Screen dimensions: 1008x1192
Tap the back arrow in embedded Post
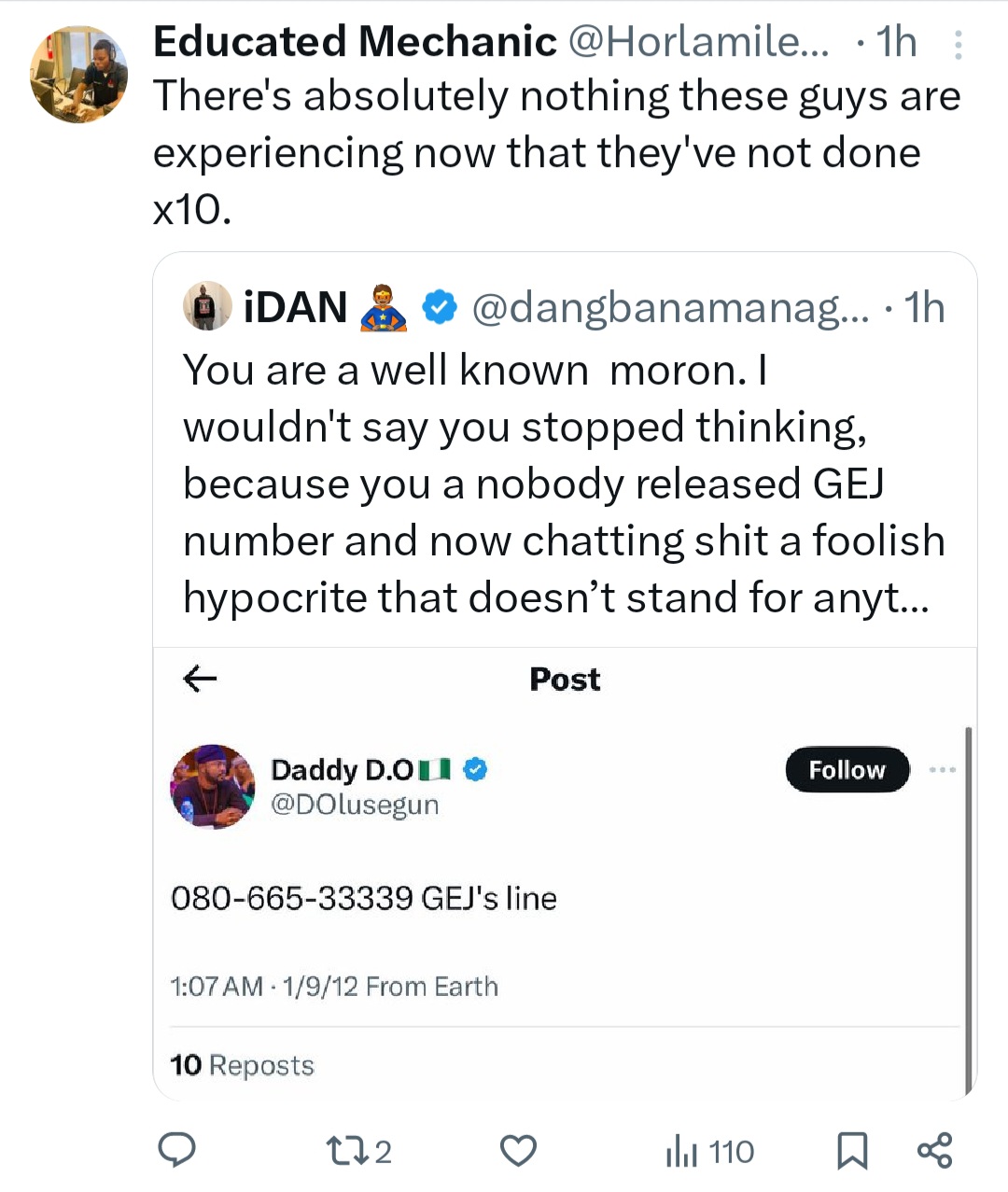coord(200,679)
